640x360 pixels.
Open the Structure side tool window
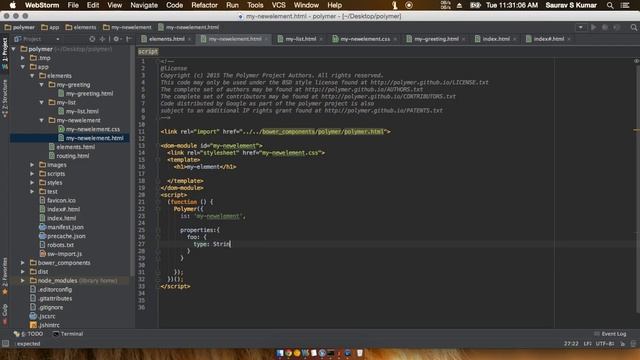[x=5, y=99]
